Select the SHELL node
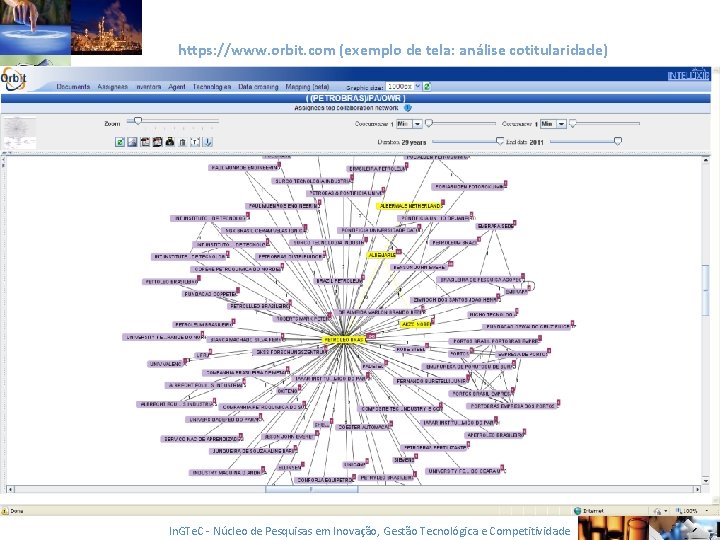This screenshot has width=720, height=540. 321,425
